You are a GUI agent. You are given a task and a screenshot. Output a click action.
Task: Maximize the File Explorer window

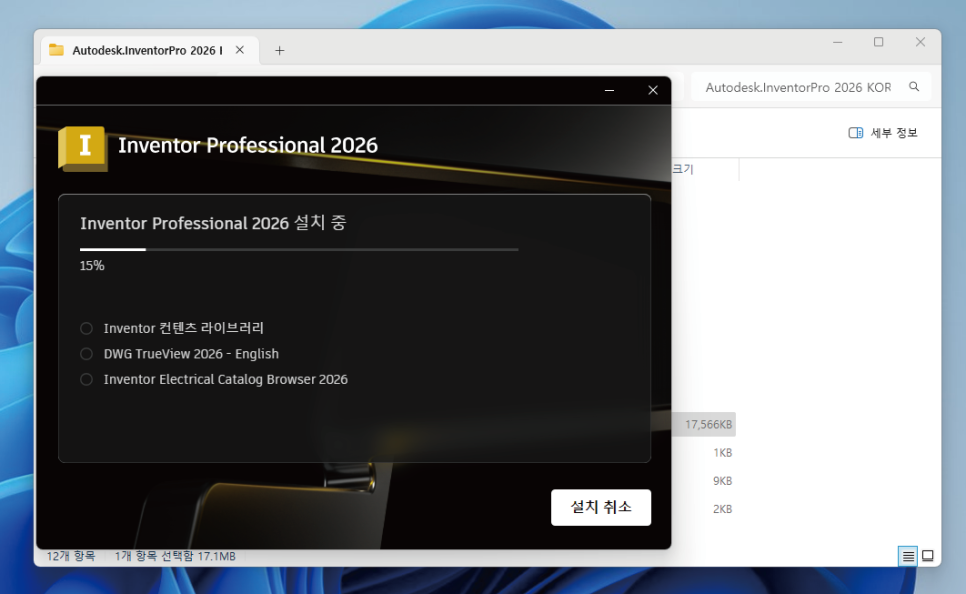pos(879,43)
